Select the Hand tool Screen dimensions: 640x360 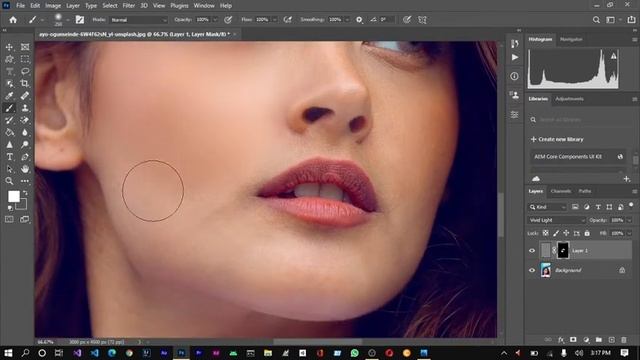[x=25, y=169]
